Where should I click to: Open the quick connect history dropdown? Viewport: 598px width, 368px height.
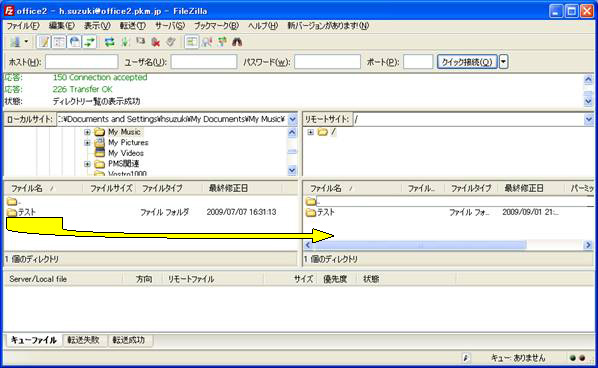[503, 62]
